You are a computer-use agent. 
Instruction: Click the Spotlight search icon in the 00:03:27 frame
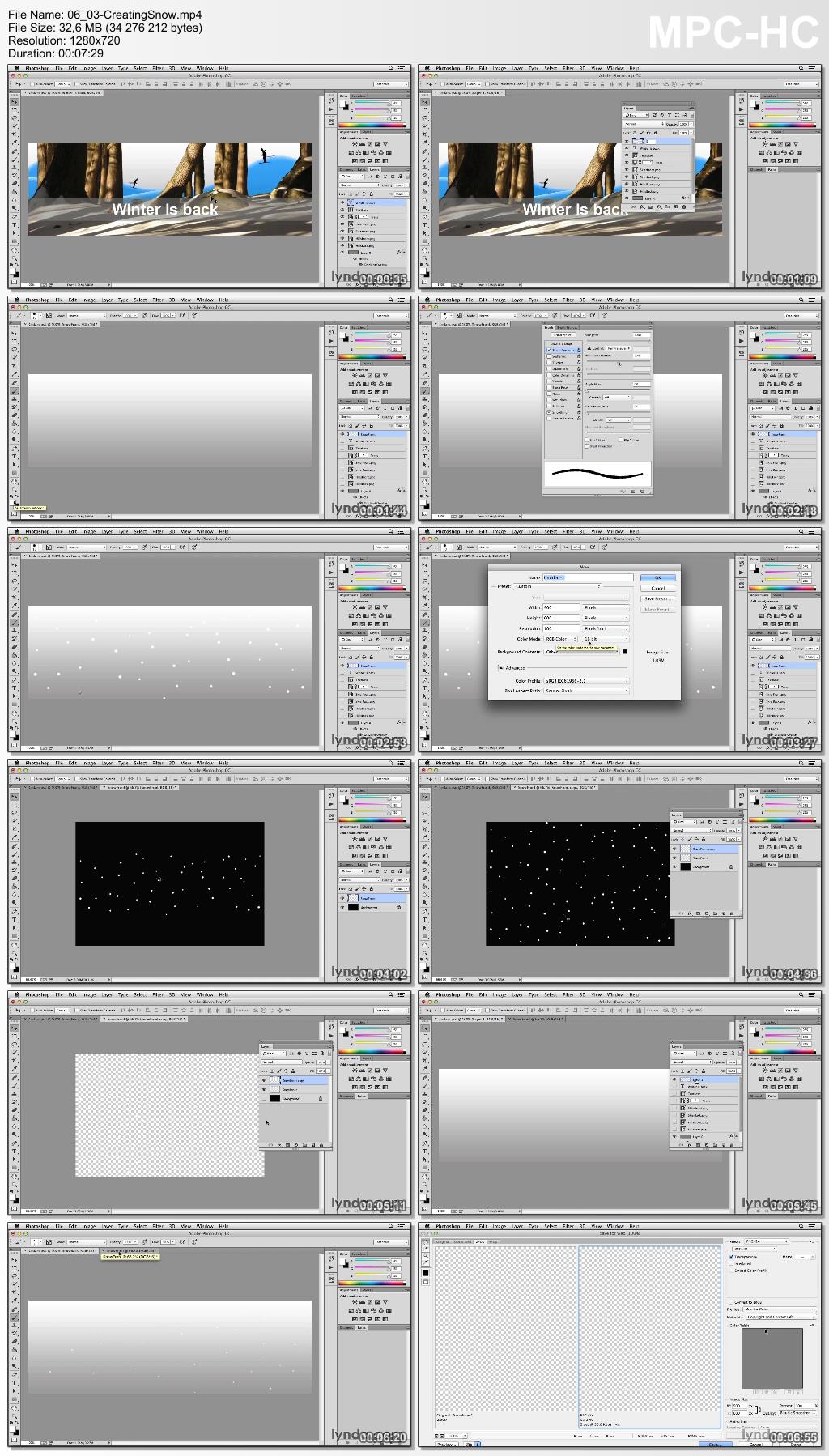point(801,531)
